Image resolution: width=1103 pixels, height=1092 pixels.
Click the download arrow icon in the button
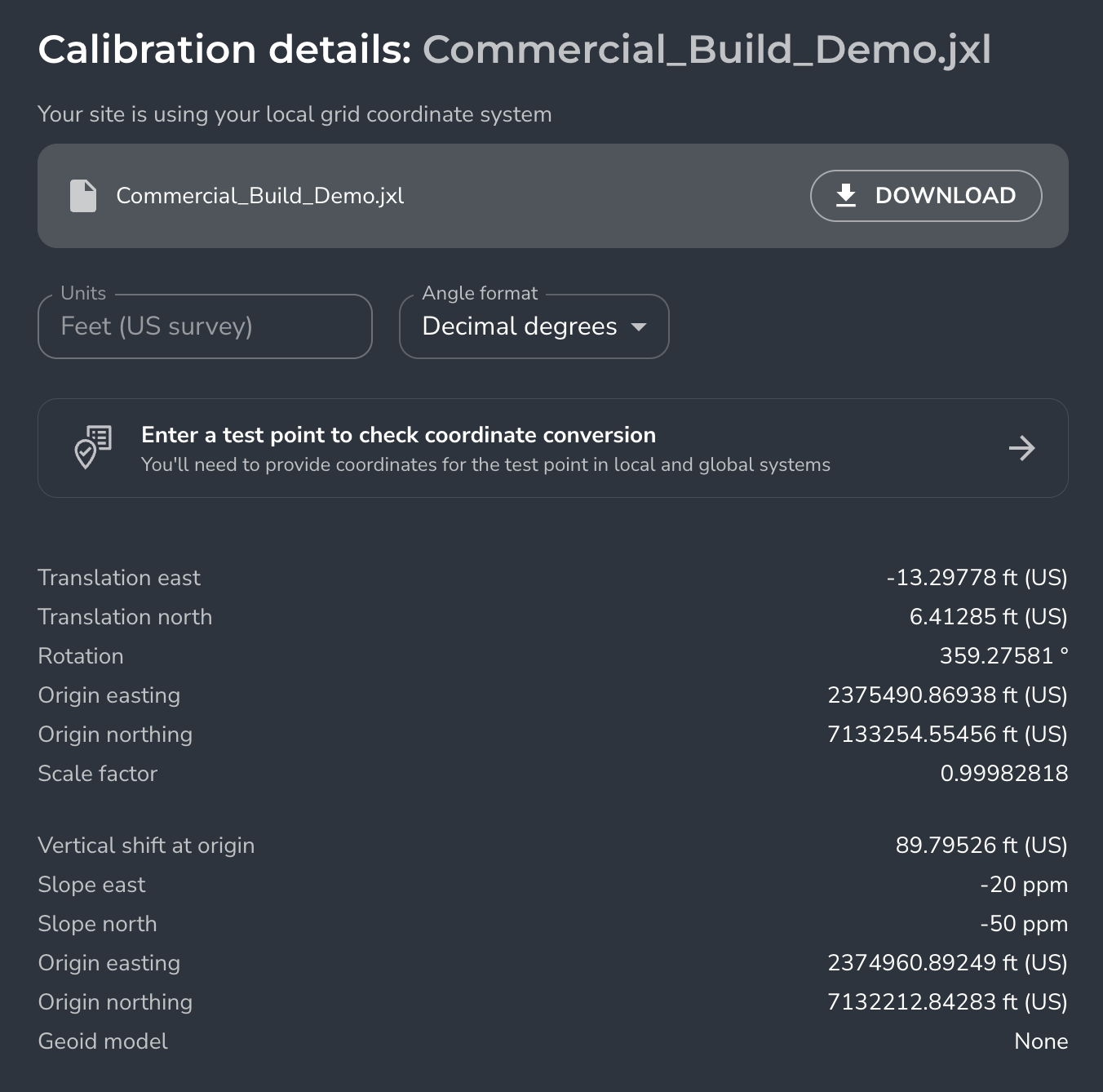coord(846,196)
